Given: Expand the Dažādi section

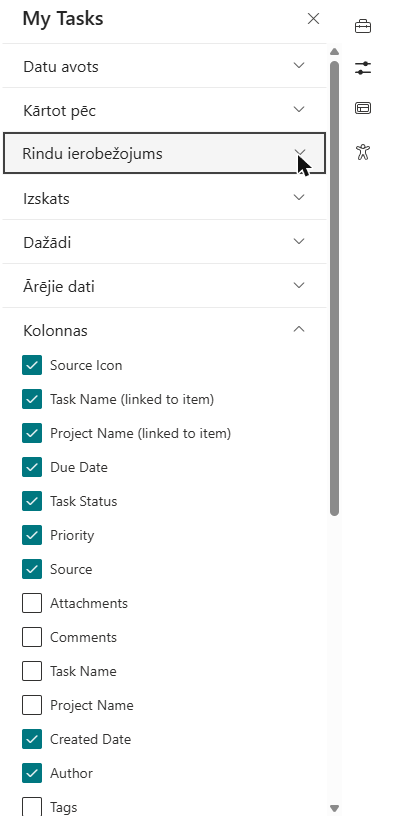Looking at the screenshot, I should (164, 242).
